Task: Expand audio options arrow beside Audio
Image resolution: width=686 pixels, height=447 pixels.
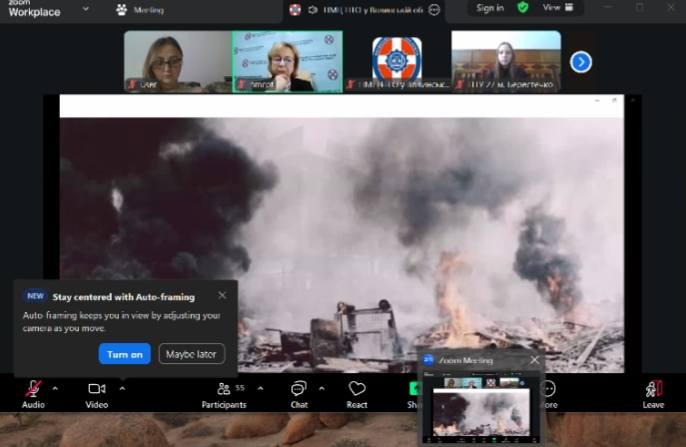Action: coord(55,388)
